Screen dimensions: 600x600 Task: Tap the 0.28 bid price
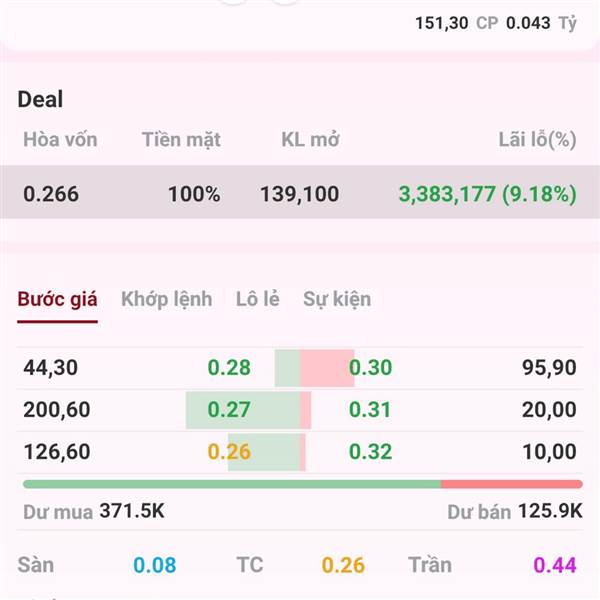[229, 368]
